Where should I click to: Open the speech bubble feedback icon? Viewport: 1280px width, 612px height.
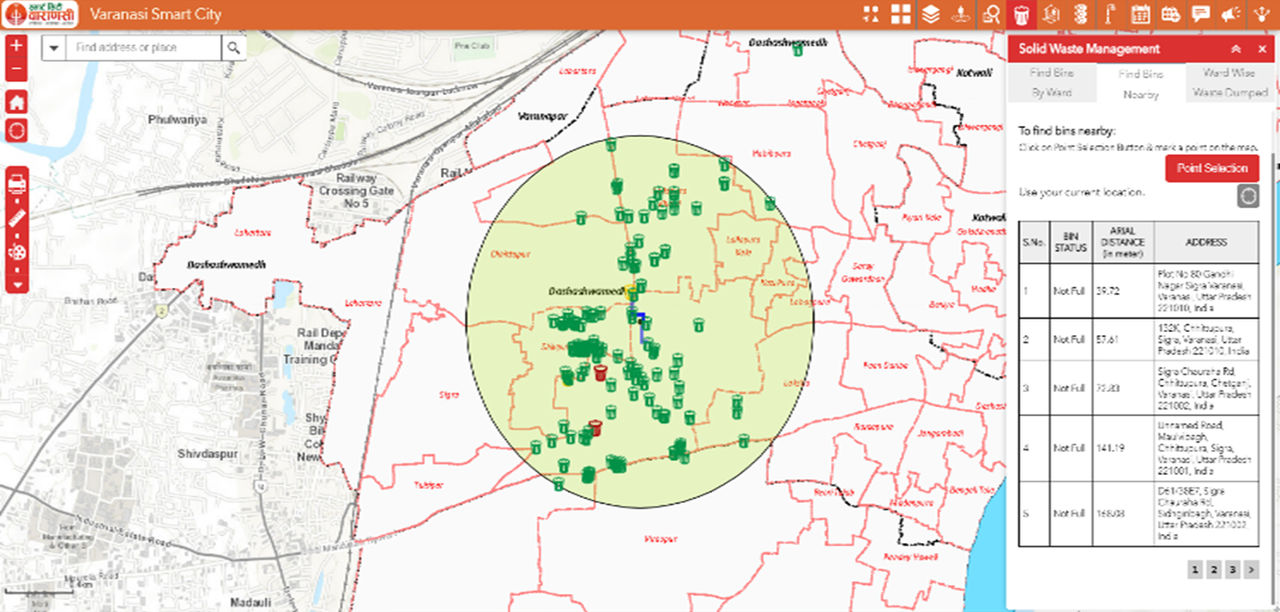click(x=1201, y=14)
